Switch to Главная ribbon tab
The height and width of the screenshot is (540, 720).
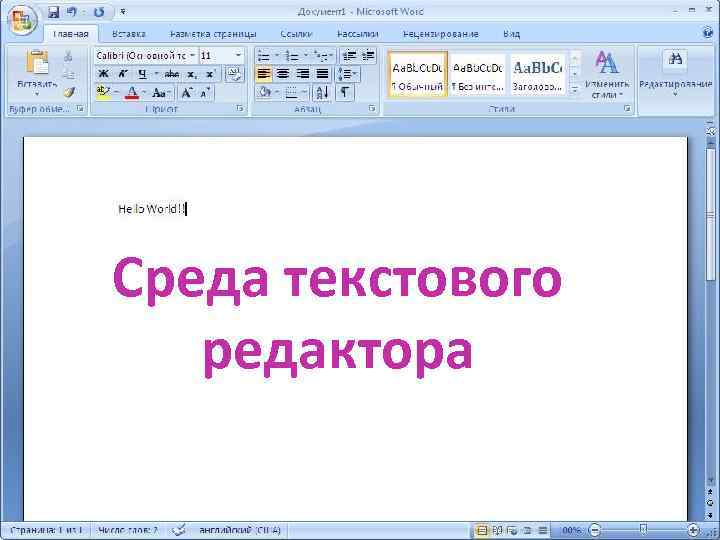tap(71, 34)
